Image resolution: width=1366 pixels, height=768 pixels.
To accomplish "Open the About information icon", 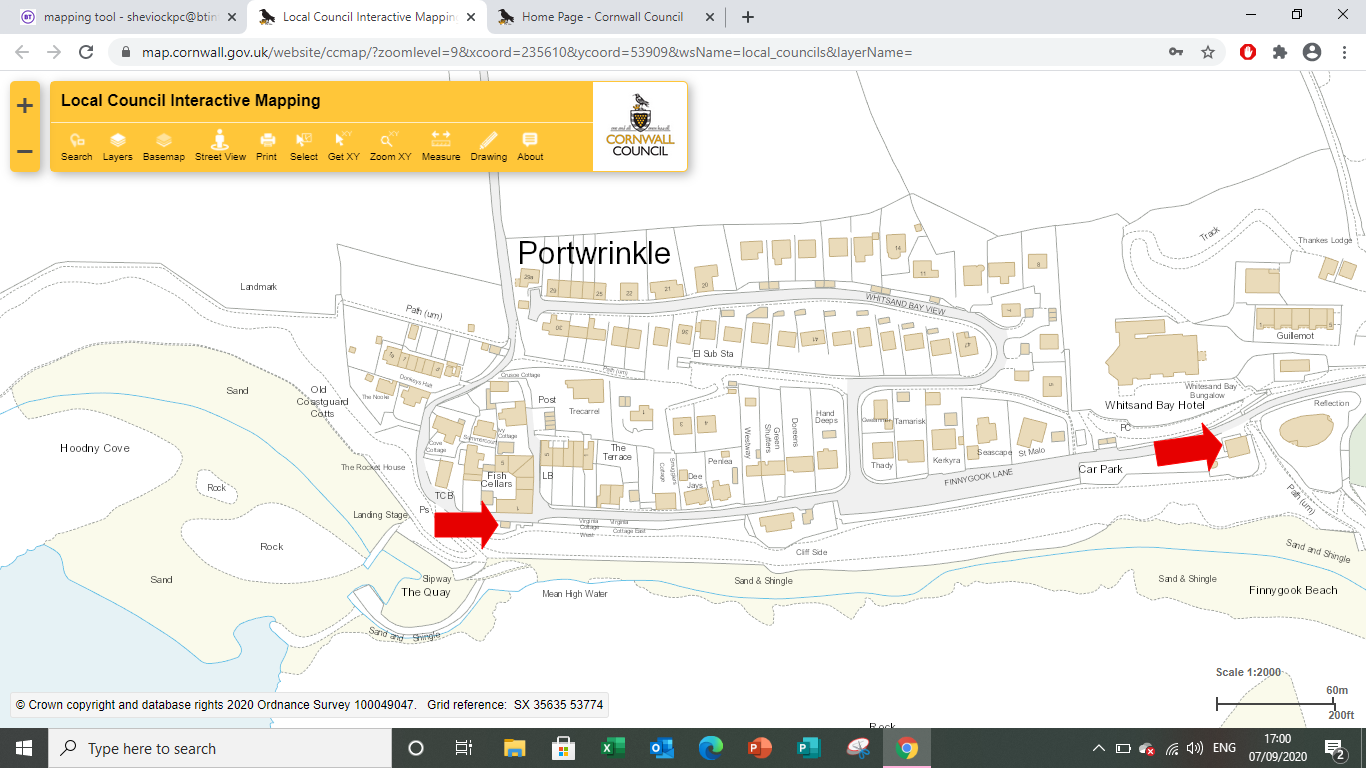I will point(530,146).
